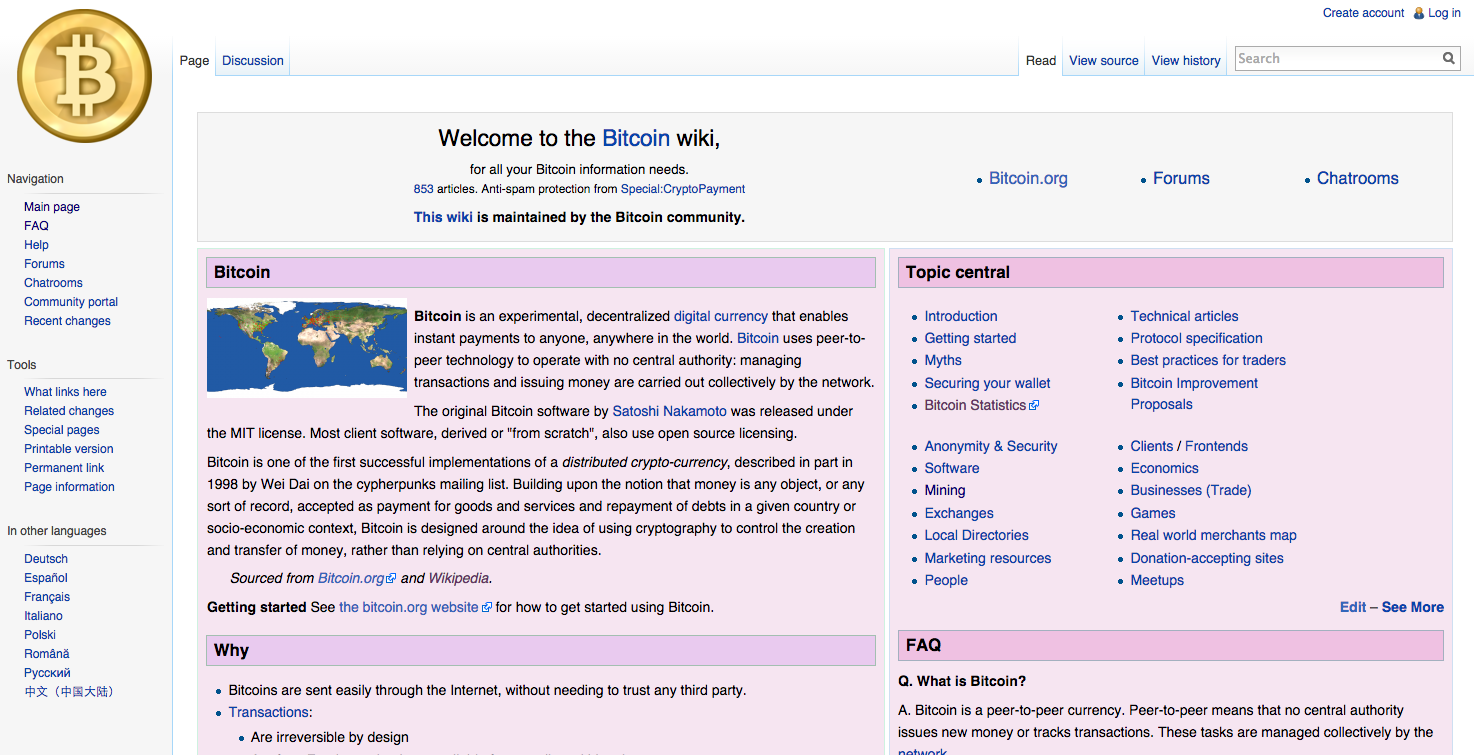This screenshot has width=1474, height=755.
Task: Open Chatrooms in the Navigation sidebar
Action: click(x=53, y=283)
